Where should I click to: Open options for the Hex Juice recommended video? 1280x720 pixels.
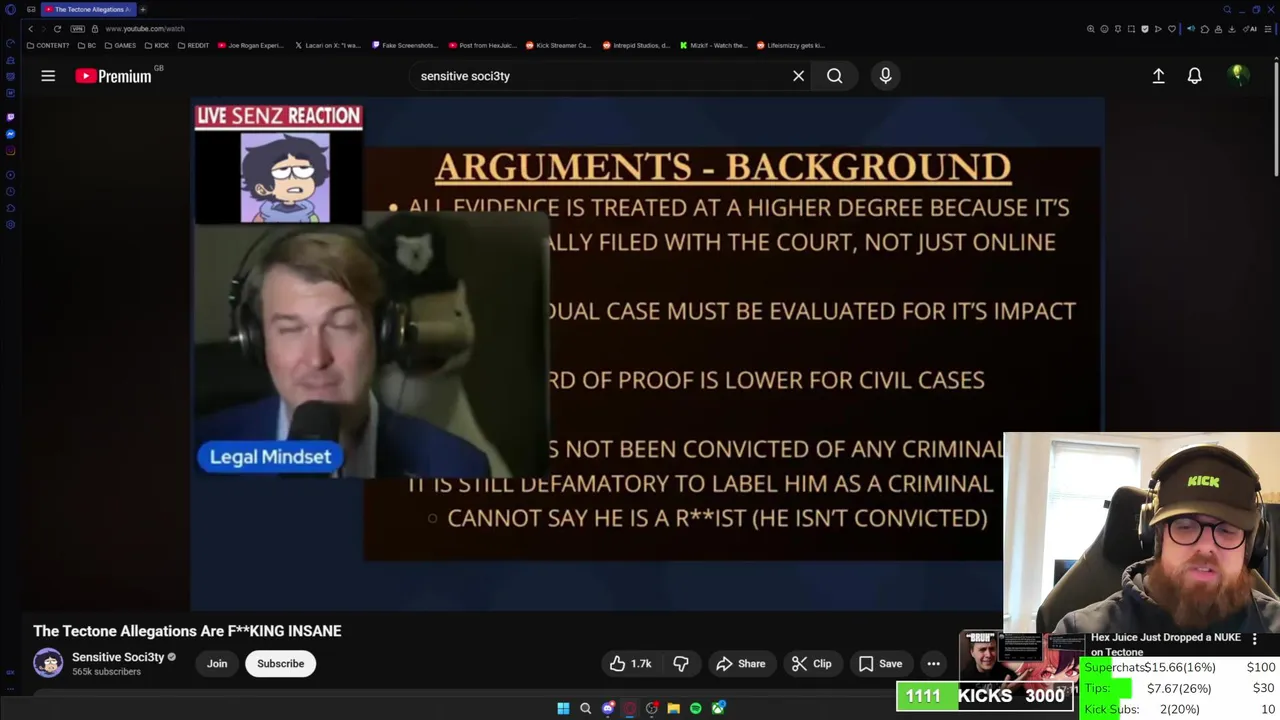click(x=1254, y=638)
